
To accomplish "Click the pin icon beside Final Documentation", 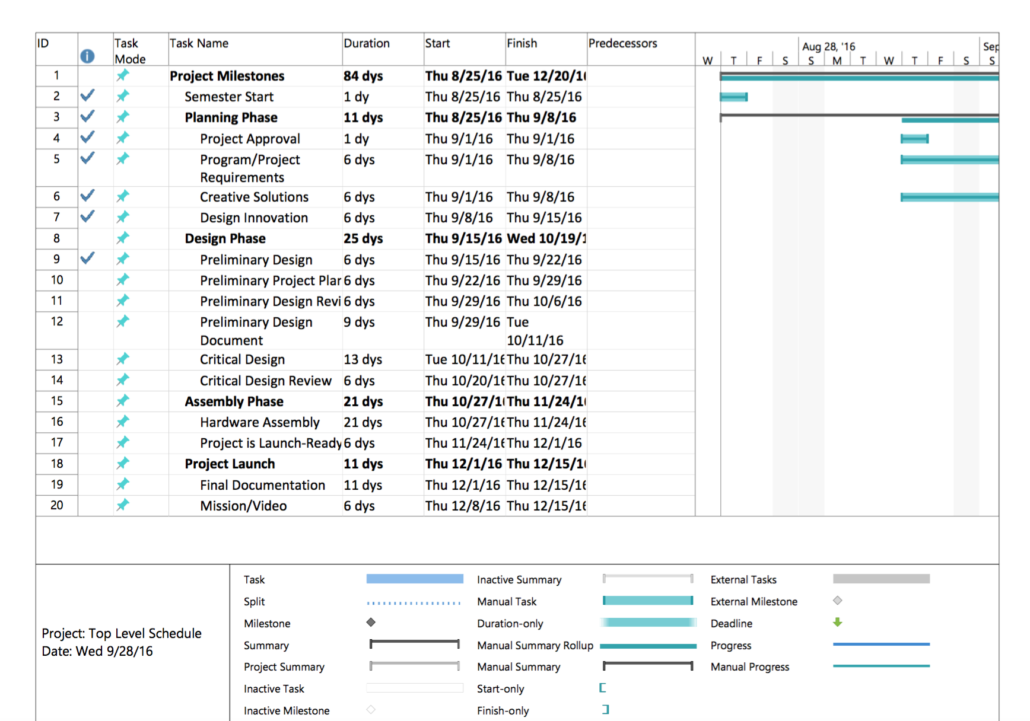I will (124, 485).
